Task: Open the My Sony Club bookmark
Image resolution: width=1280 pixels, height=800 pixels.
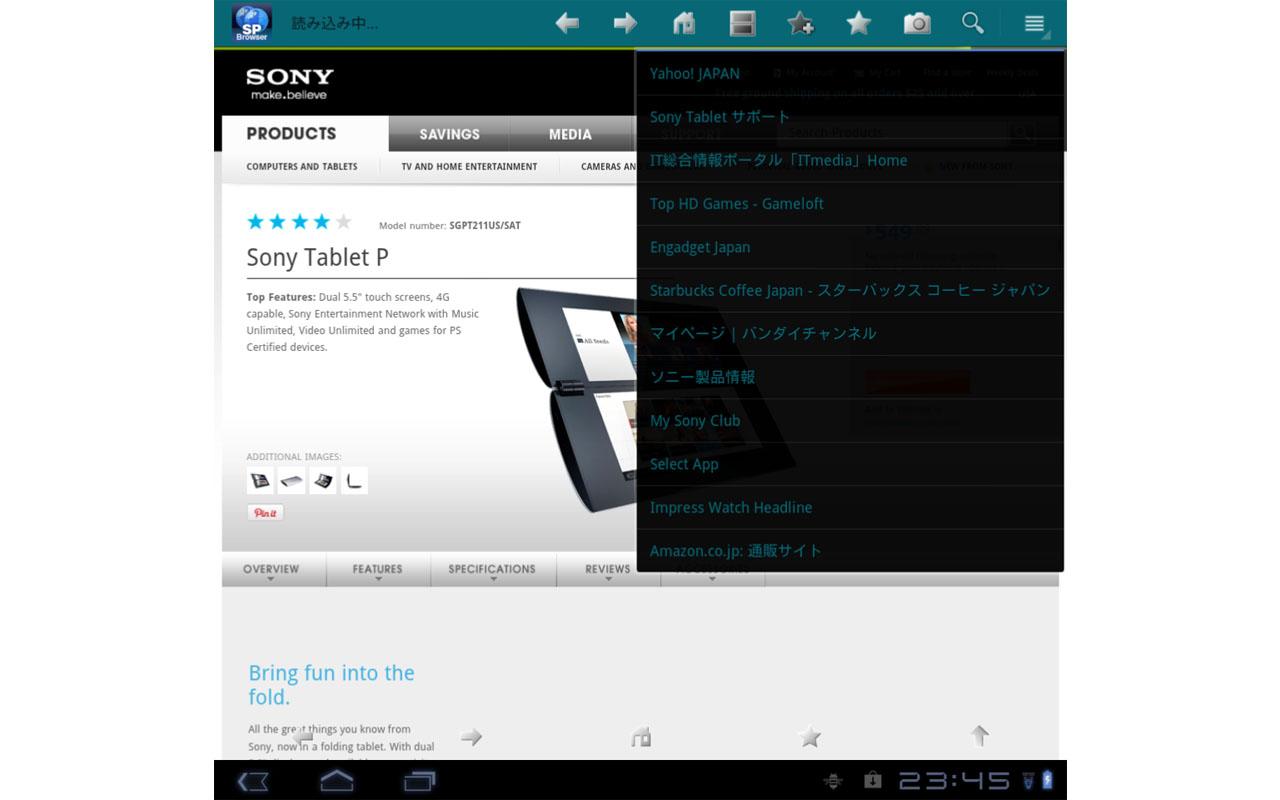Action: (x=850, y=420)
